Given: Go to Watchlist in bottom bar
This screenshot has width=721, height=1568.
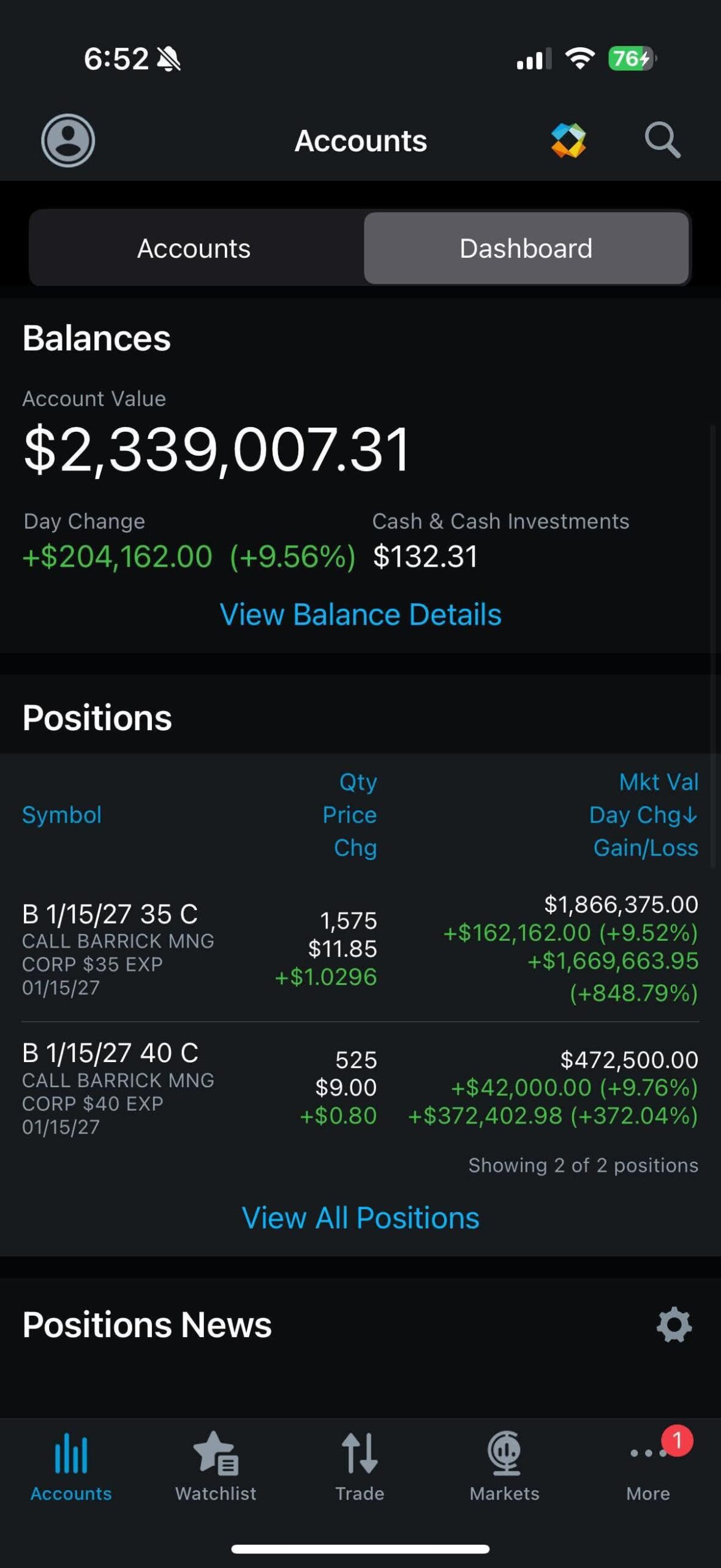Looking at the screenshot, I should 216,1465.
